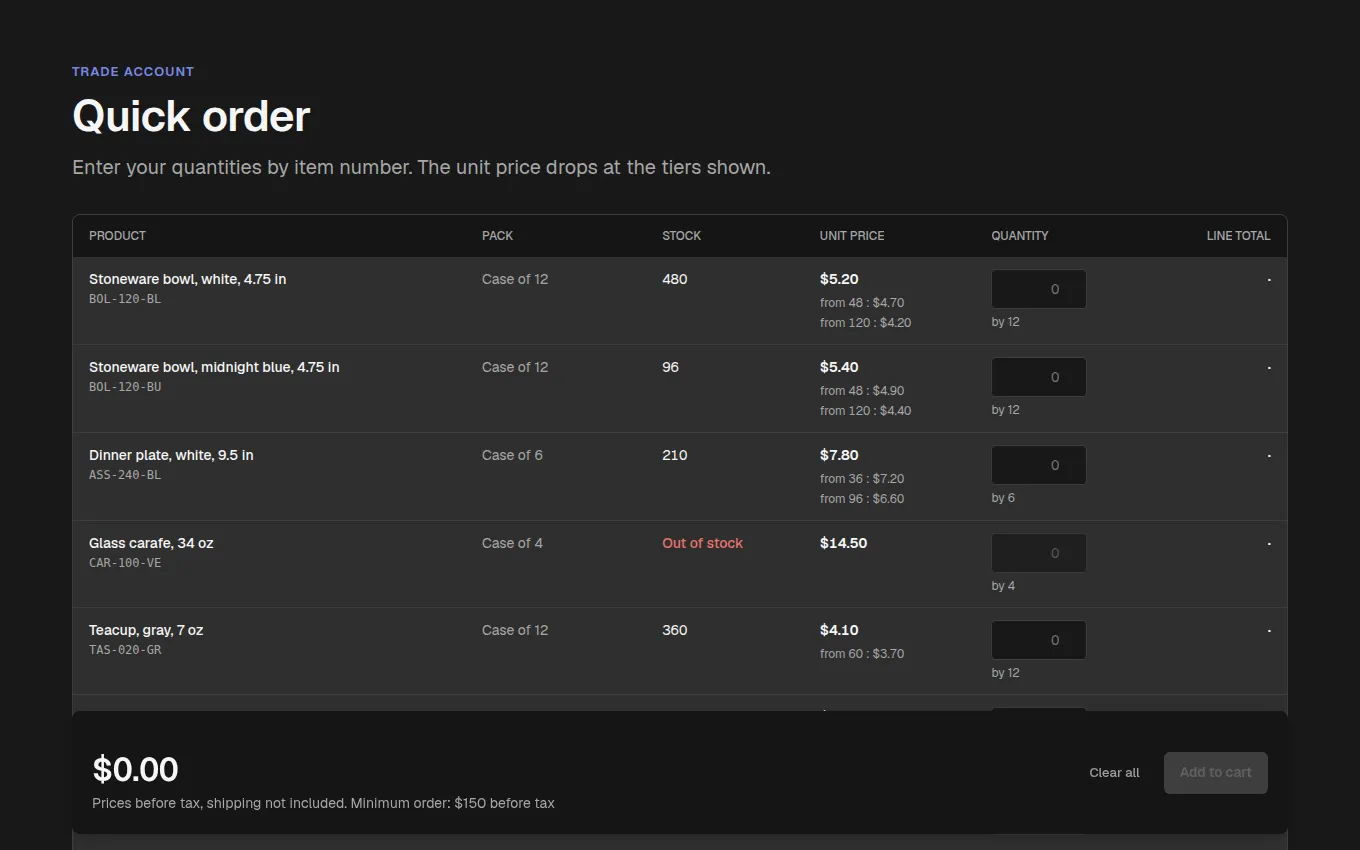
Task: Click tier price from 60 : $3.70
Action: click(x=862, y=654)
